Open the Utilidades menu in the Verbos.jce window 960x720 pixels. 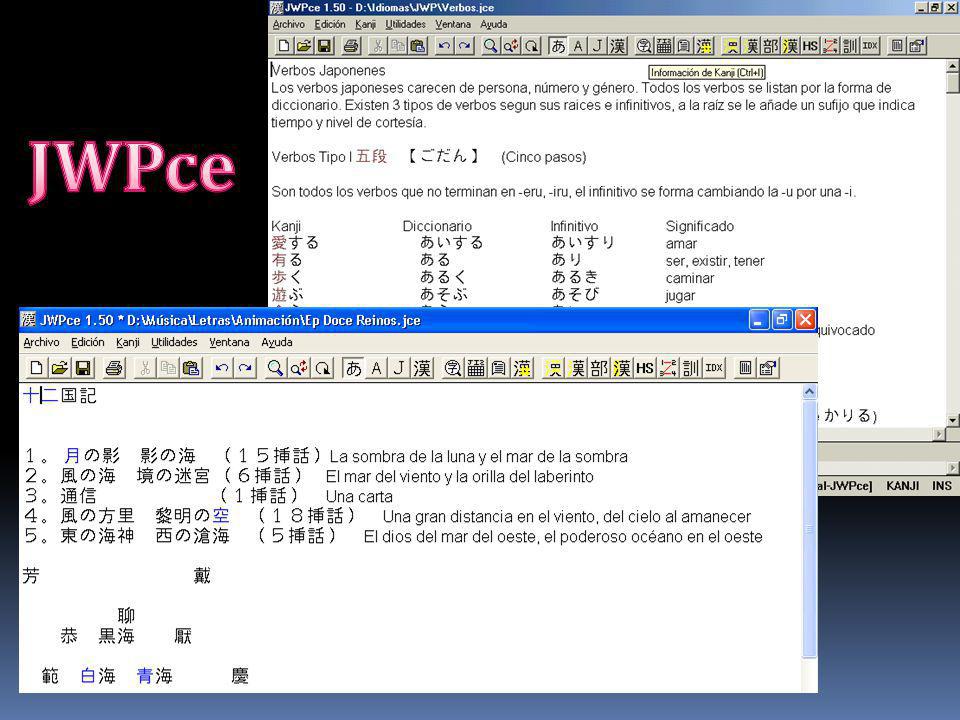point(405,24)
